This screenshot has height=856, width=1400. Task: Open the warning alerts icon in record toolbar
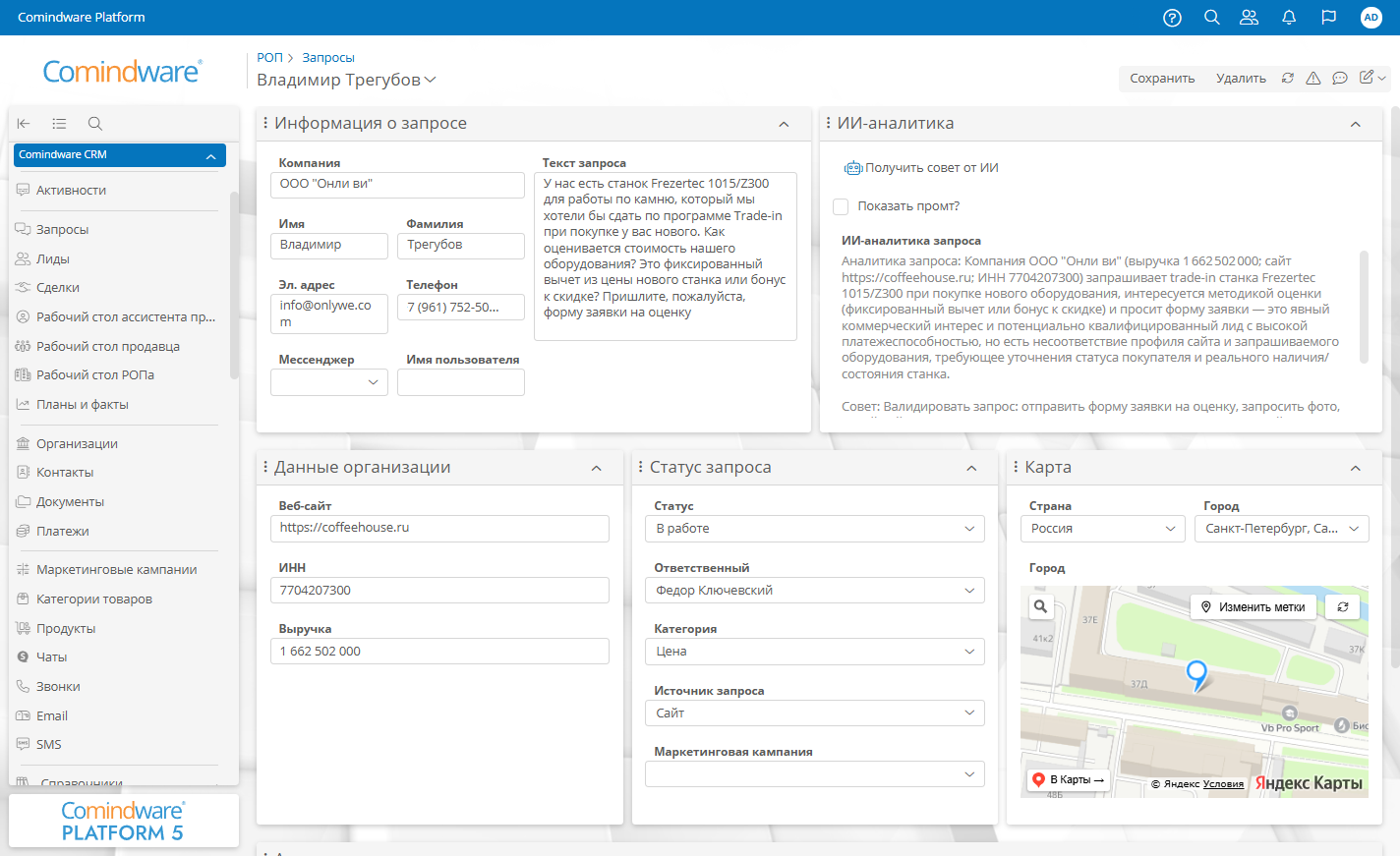click(1313, 78)
